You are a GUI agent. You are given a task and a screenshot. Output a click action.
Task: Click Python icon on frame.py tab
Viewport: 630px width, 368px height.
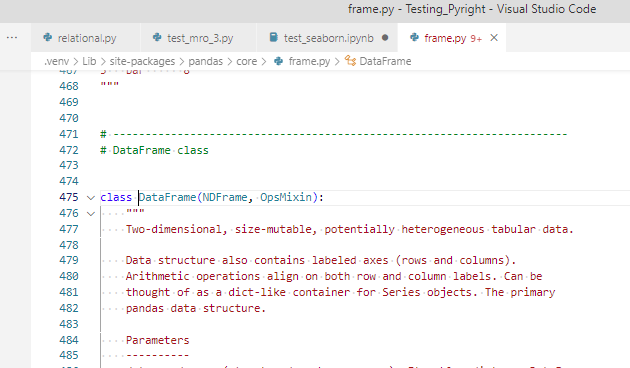tap(414, 37)
